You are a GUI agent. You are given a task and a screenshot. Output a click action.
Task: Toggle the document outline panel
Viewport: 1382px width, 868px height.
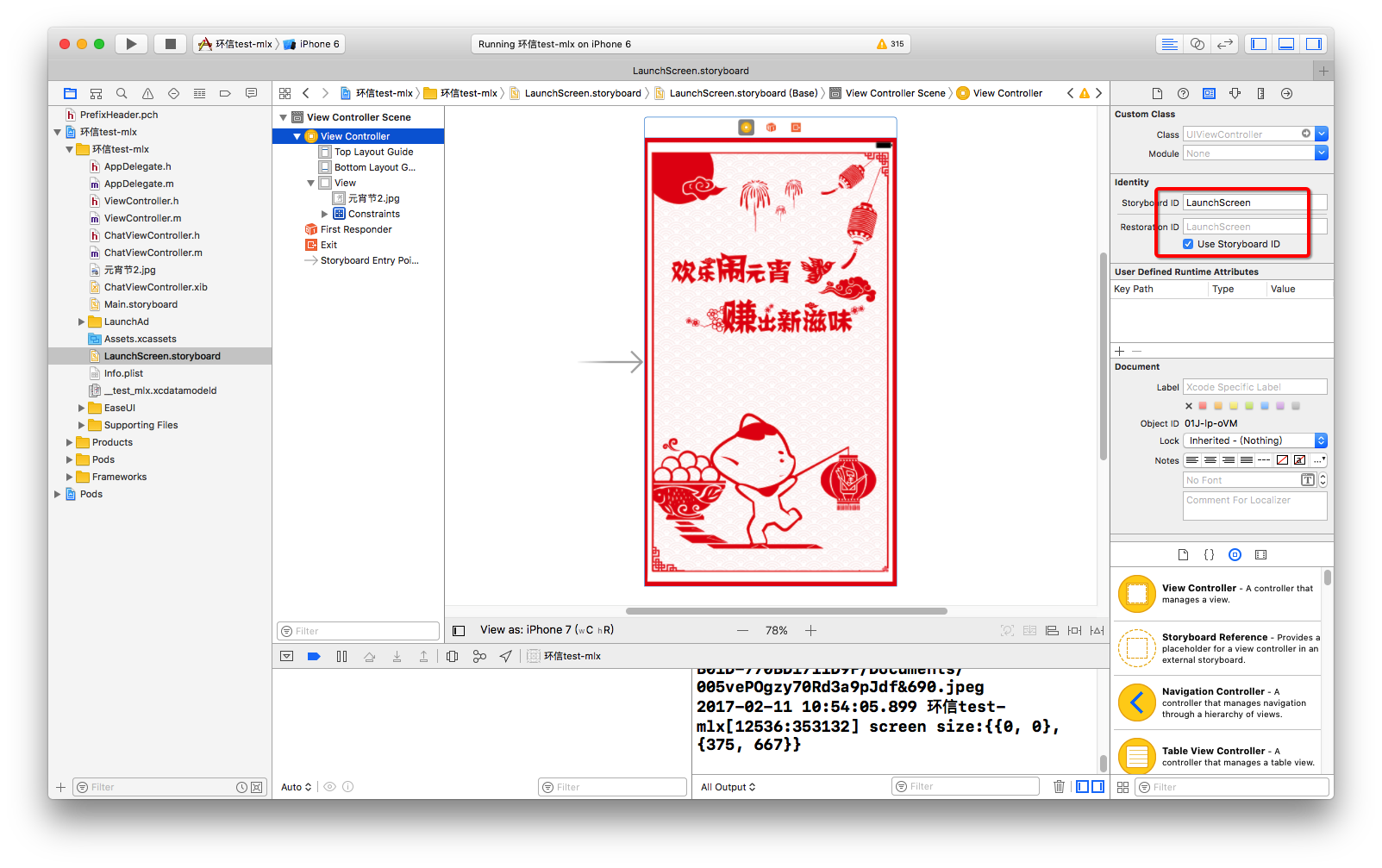click(x=459, y=631)
